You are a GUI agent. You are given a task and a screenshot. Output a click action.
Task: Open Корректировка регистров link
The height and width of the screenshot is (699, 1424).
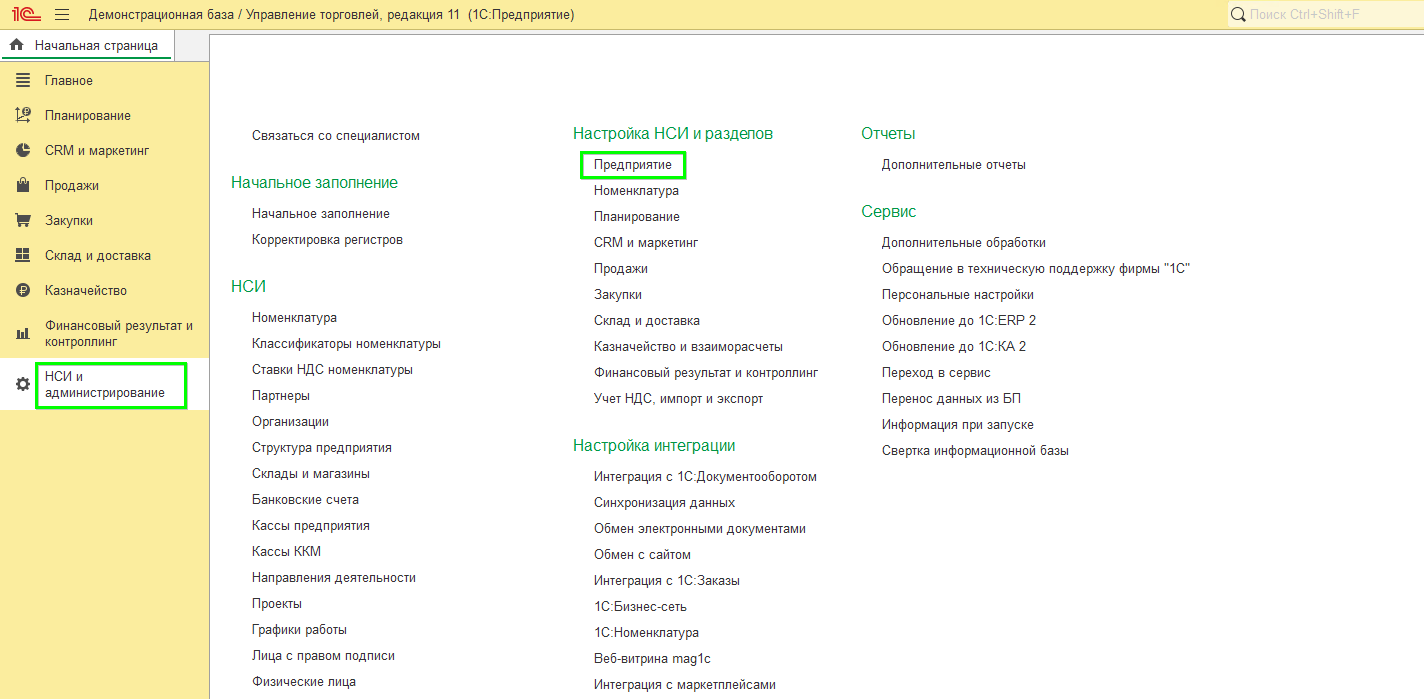coord(327,239)
